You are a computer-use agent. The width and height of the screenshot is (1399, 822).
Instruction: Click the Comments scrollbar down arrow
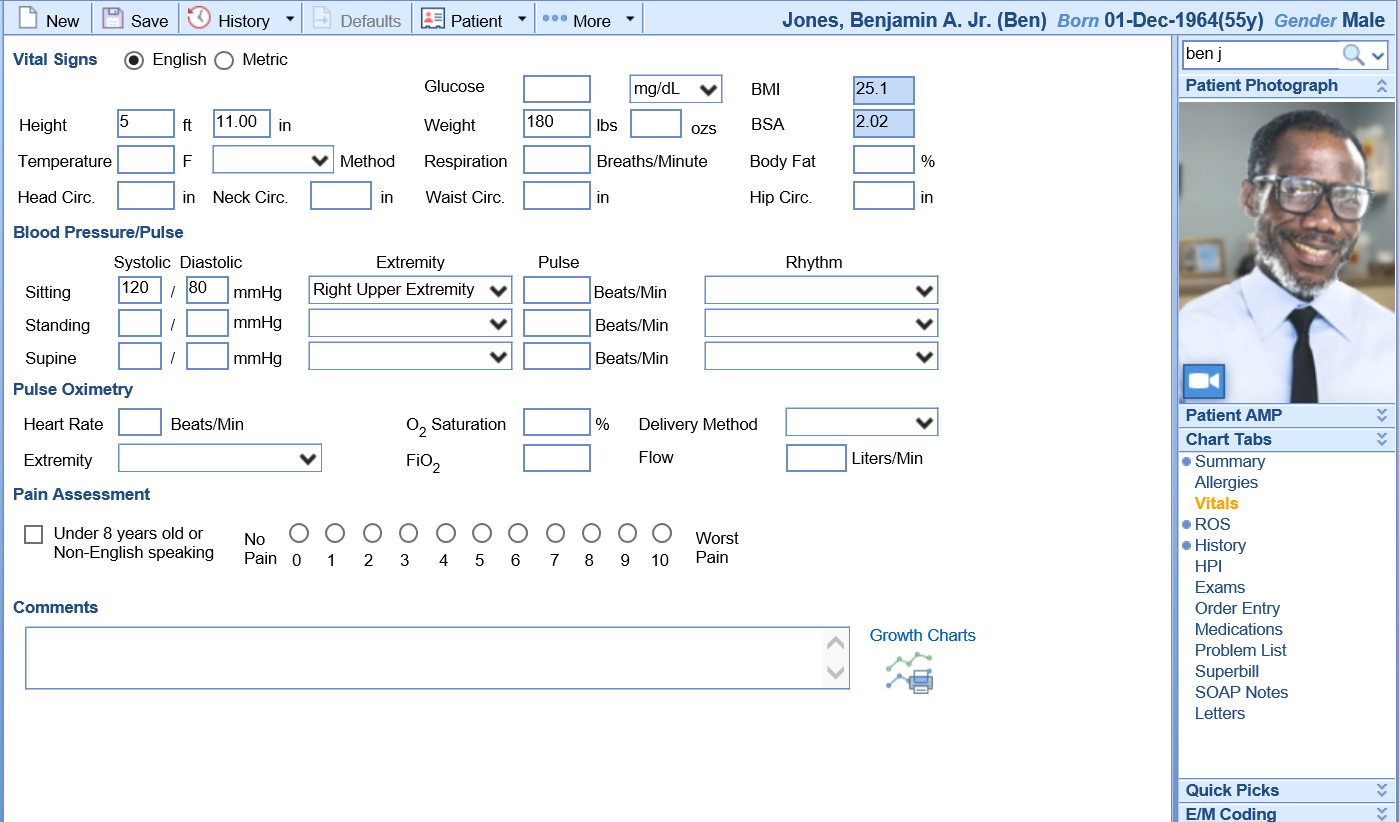pos(836,673)
